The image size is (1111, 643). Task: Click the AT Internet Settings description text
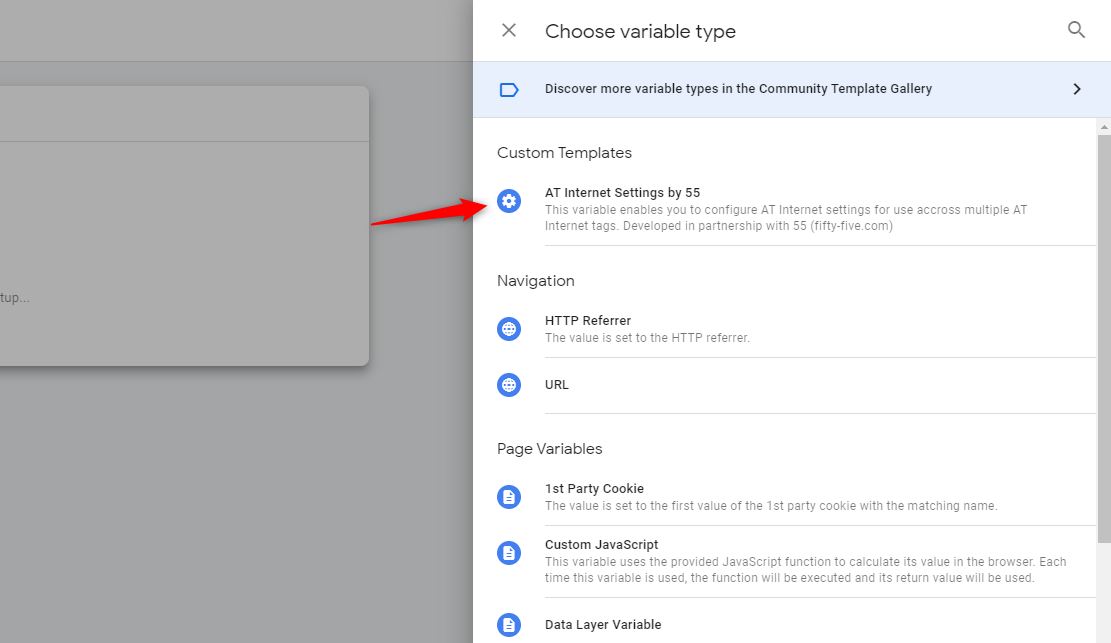coord(785,218)
